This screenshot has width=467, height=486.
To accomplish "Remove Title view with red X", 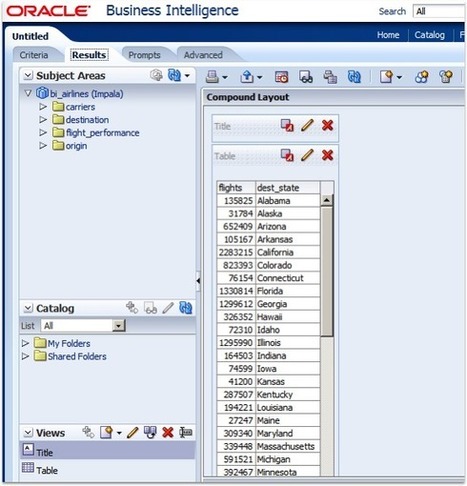I will (328, 126).
